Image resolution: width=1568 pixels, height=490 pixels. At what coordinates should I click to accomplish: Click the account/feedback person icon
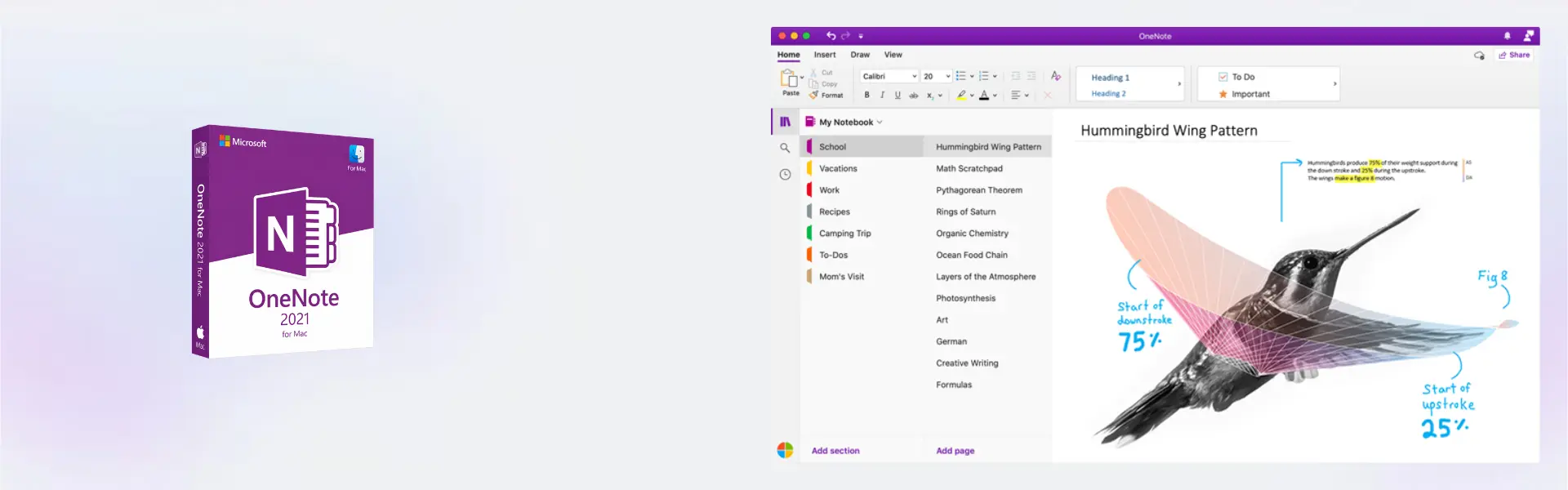pyautogui.click(x=1529, y=35)
